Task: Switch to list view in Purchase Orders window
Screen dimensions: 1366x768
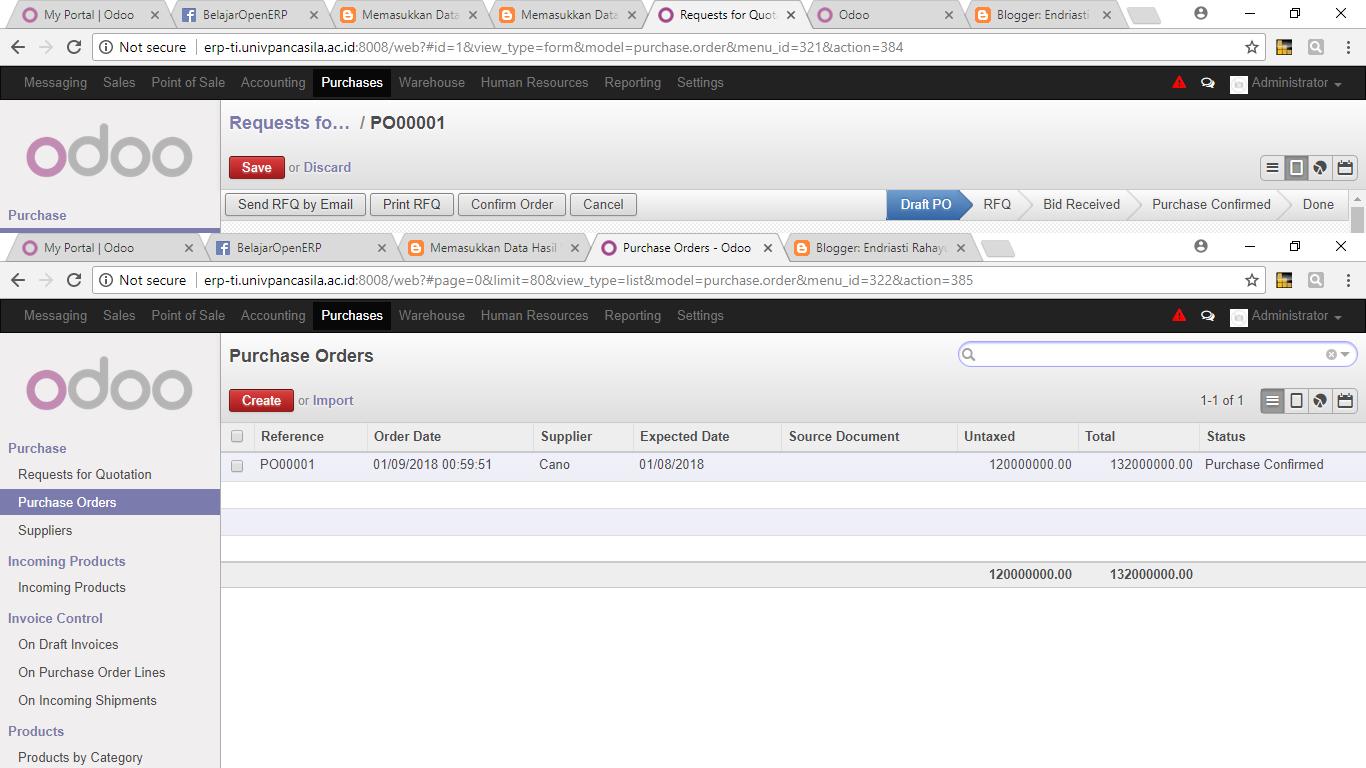Action: click(x=1273, y=401)
